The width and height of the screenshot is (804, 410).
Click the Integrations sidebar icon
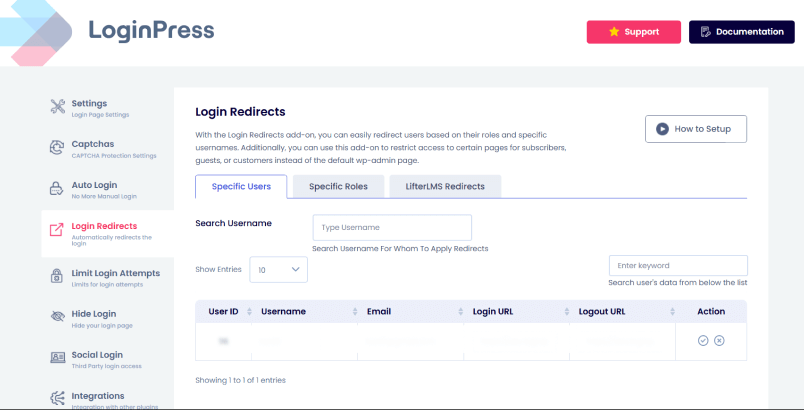[x=56, y=398]
